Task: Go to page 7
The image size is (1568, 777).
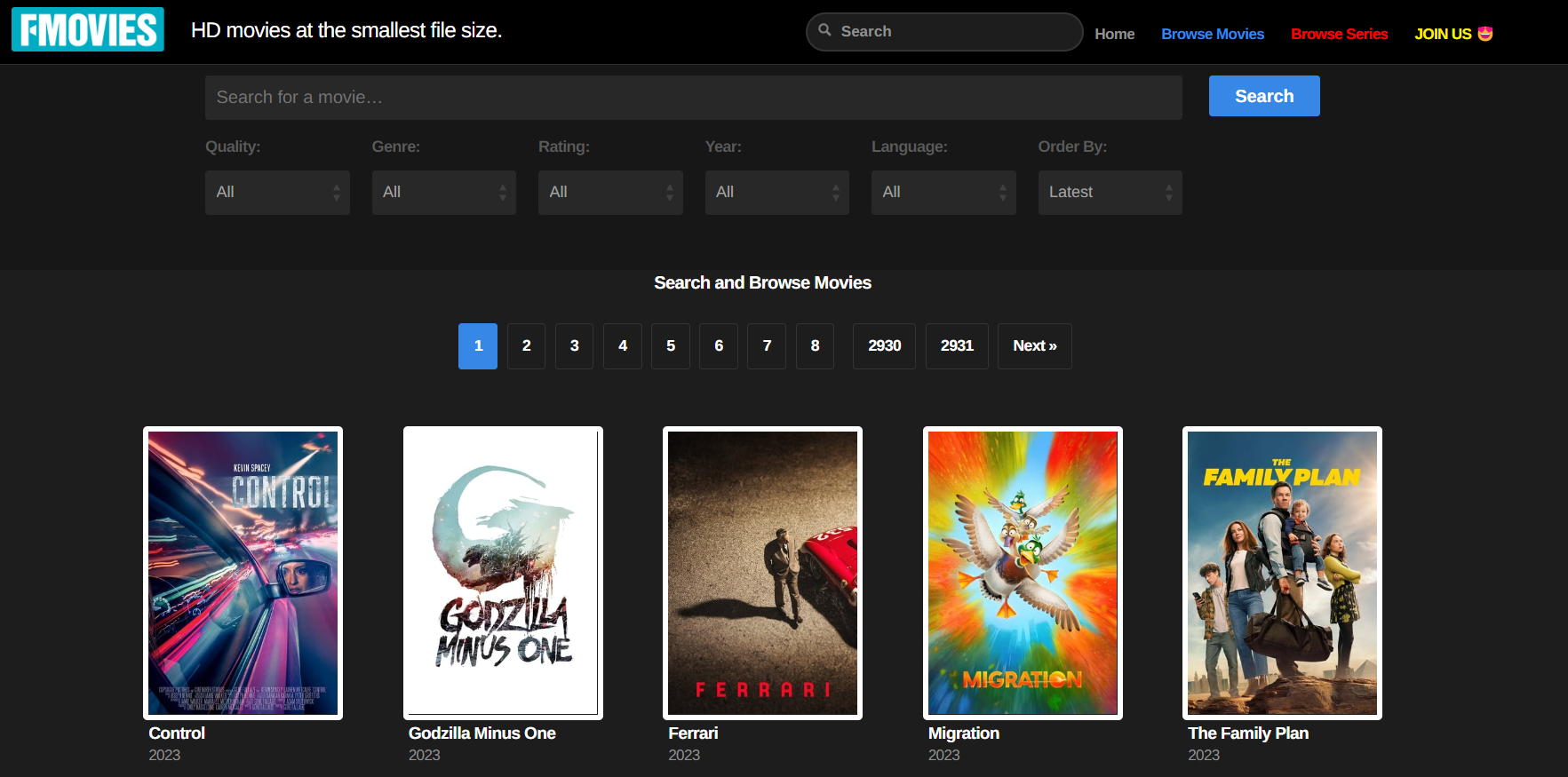Action: click(767, 346)
